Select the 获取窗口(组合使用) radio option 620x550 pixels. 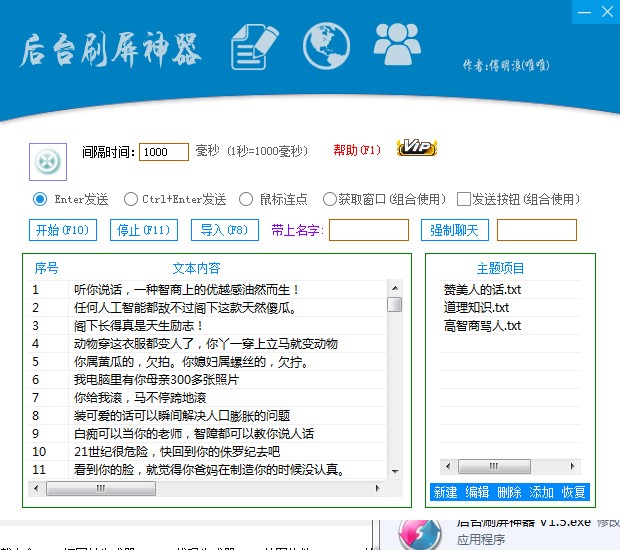329,199
